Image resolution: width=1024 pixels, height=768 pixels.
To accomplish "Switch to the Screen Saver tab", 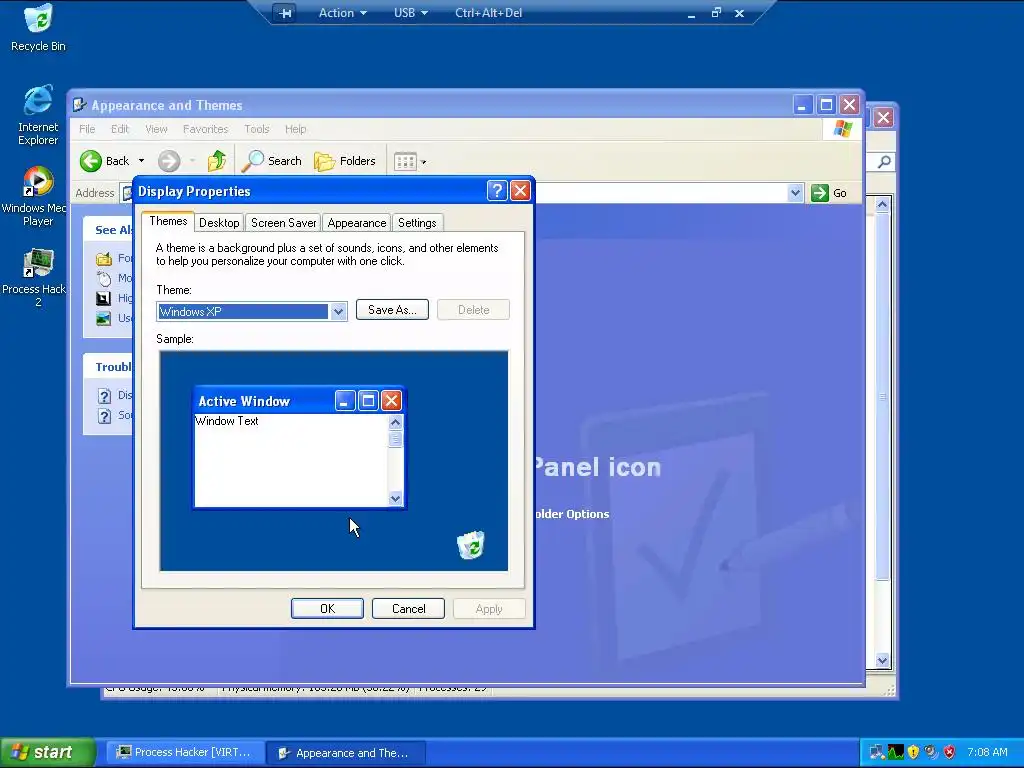I will point(283,223).
